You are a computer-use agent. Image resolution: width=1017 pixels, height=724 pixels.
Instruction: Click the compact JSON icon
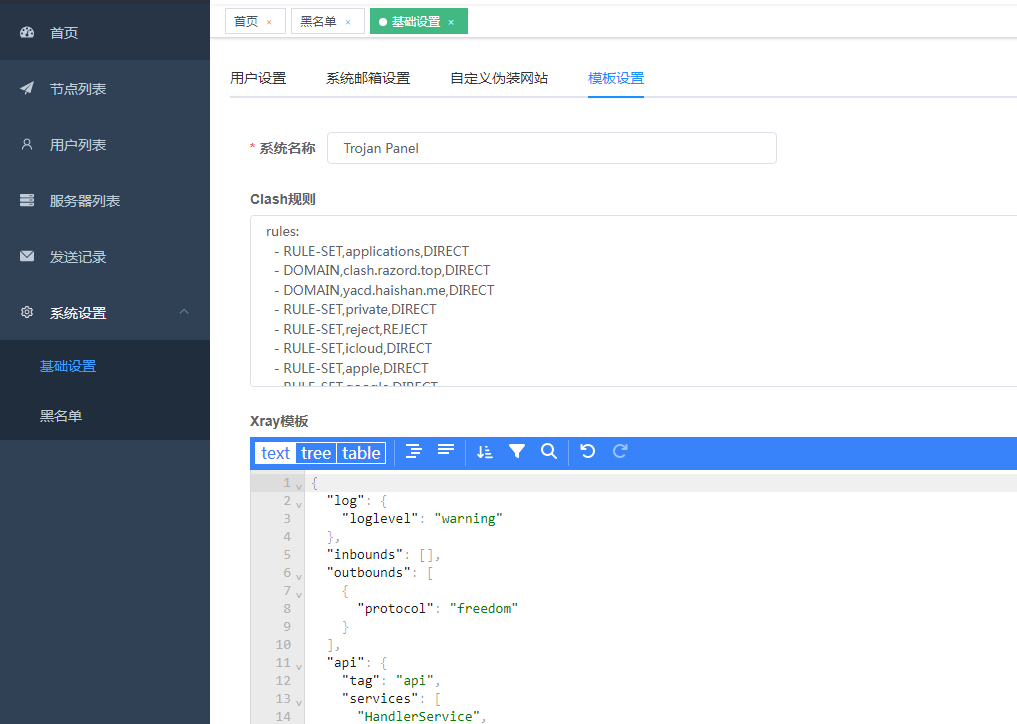pos(446,452)
